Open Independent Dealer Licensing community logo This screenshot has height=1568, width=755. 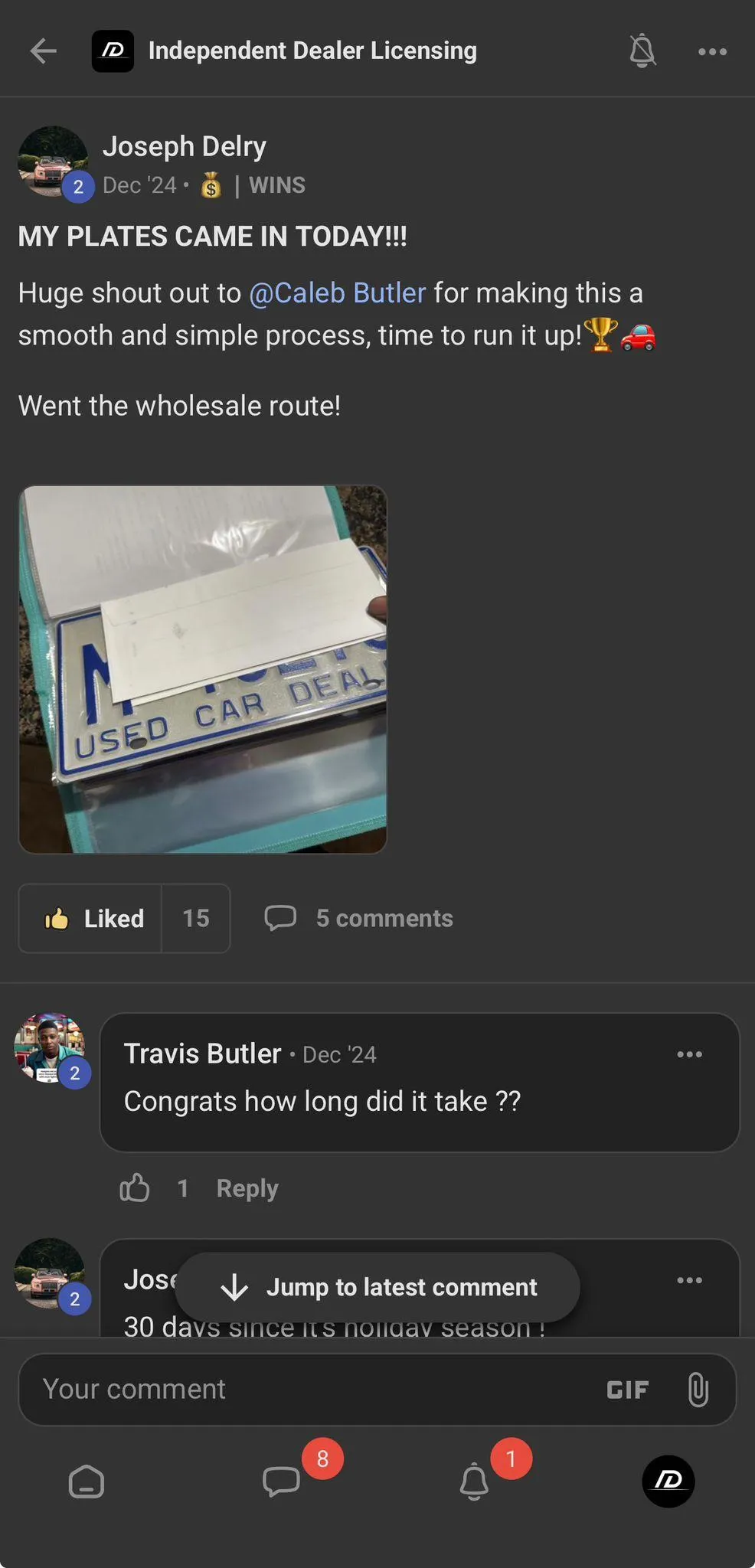[113, 51]
